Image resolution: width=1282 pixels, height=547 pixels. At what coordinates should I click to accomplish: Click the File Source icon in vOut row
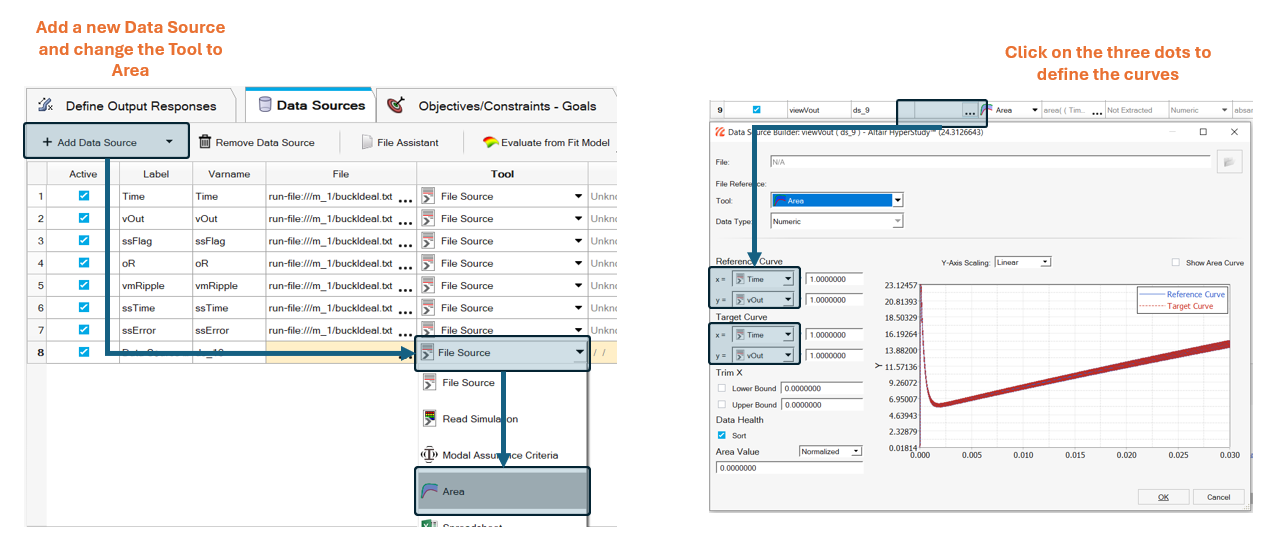click(428, 218)
